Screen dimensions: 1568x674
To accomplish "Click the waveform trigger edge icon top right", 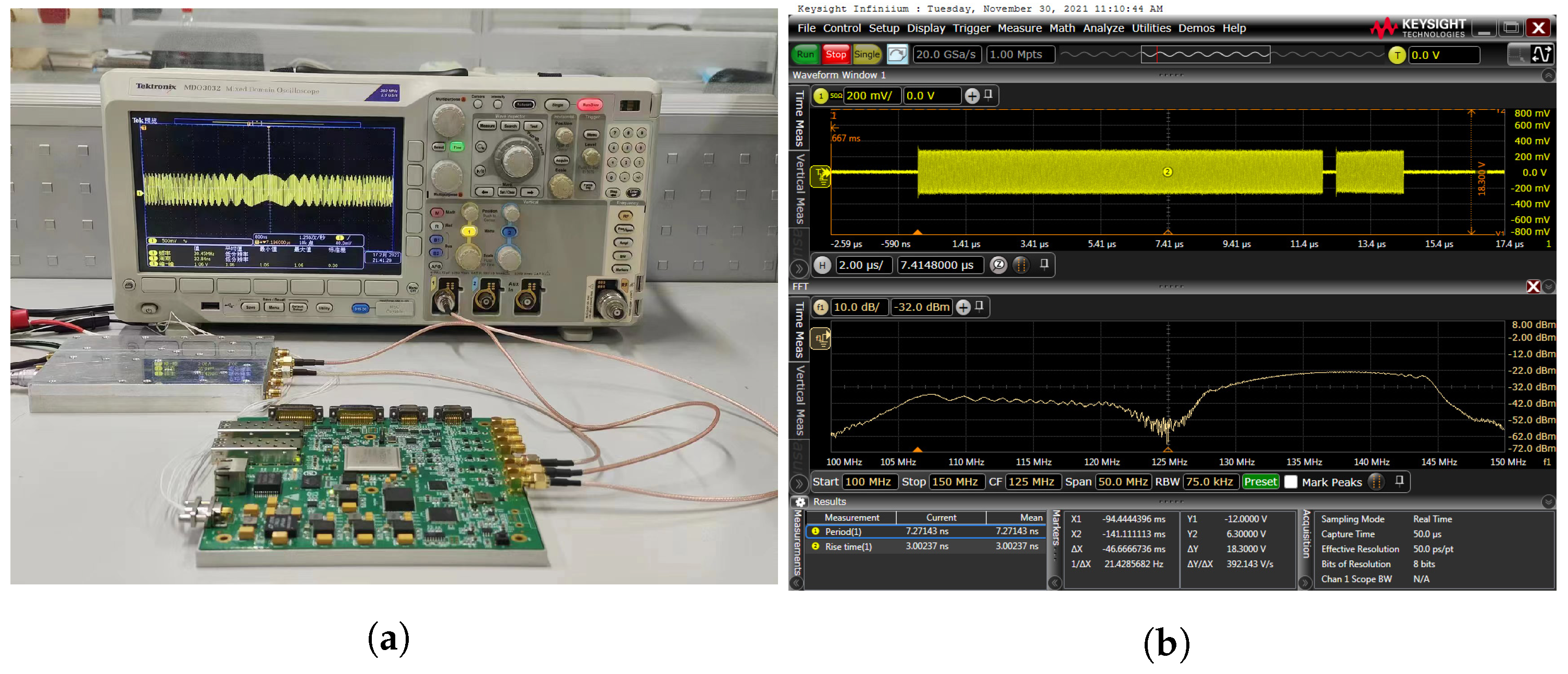I will (1542, 55).
